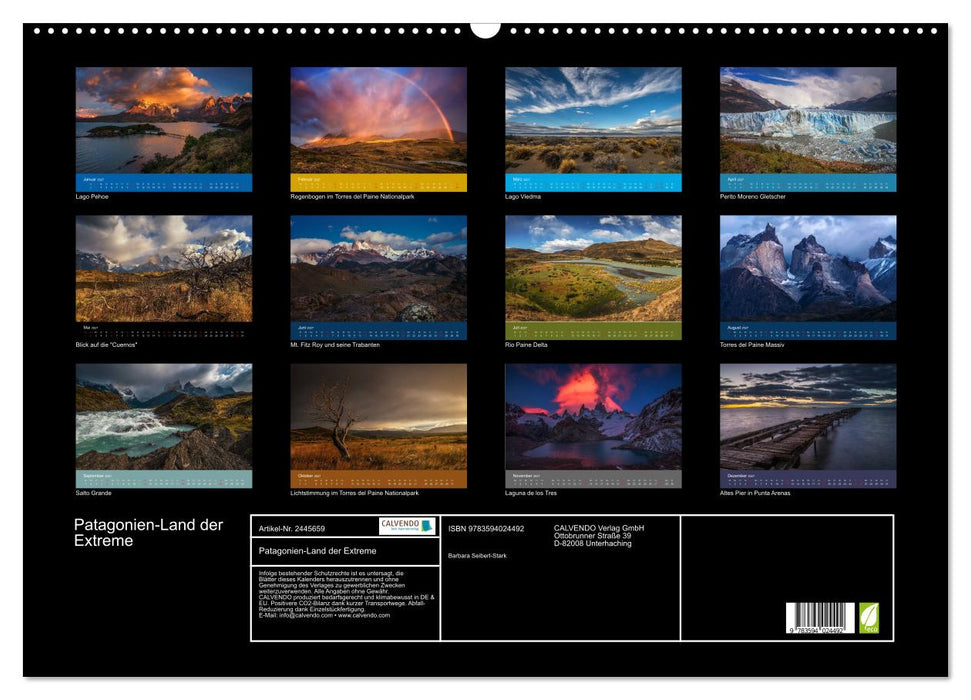
Task: Click caption 'Lichtstimmung im Torres del Paine Nationalpark'
Action: [355, 493]
